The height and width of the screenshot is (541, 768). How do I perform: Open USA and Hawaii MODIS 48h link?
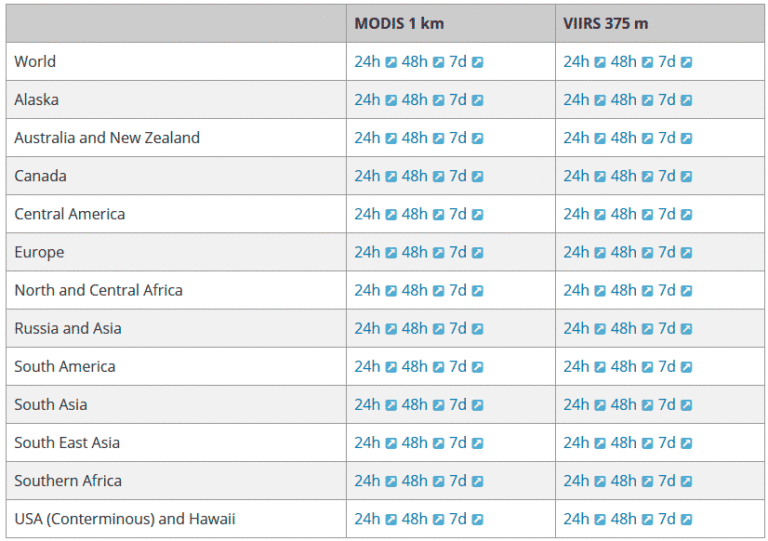pos(414,519)
